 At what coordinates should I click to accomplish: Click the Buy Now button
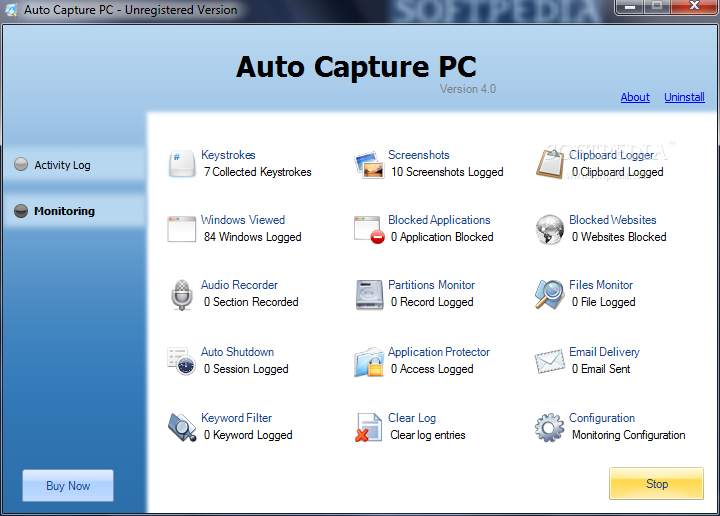coord(68,486)
